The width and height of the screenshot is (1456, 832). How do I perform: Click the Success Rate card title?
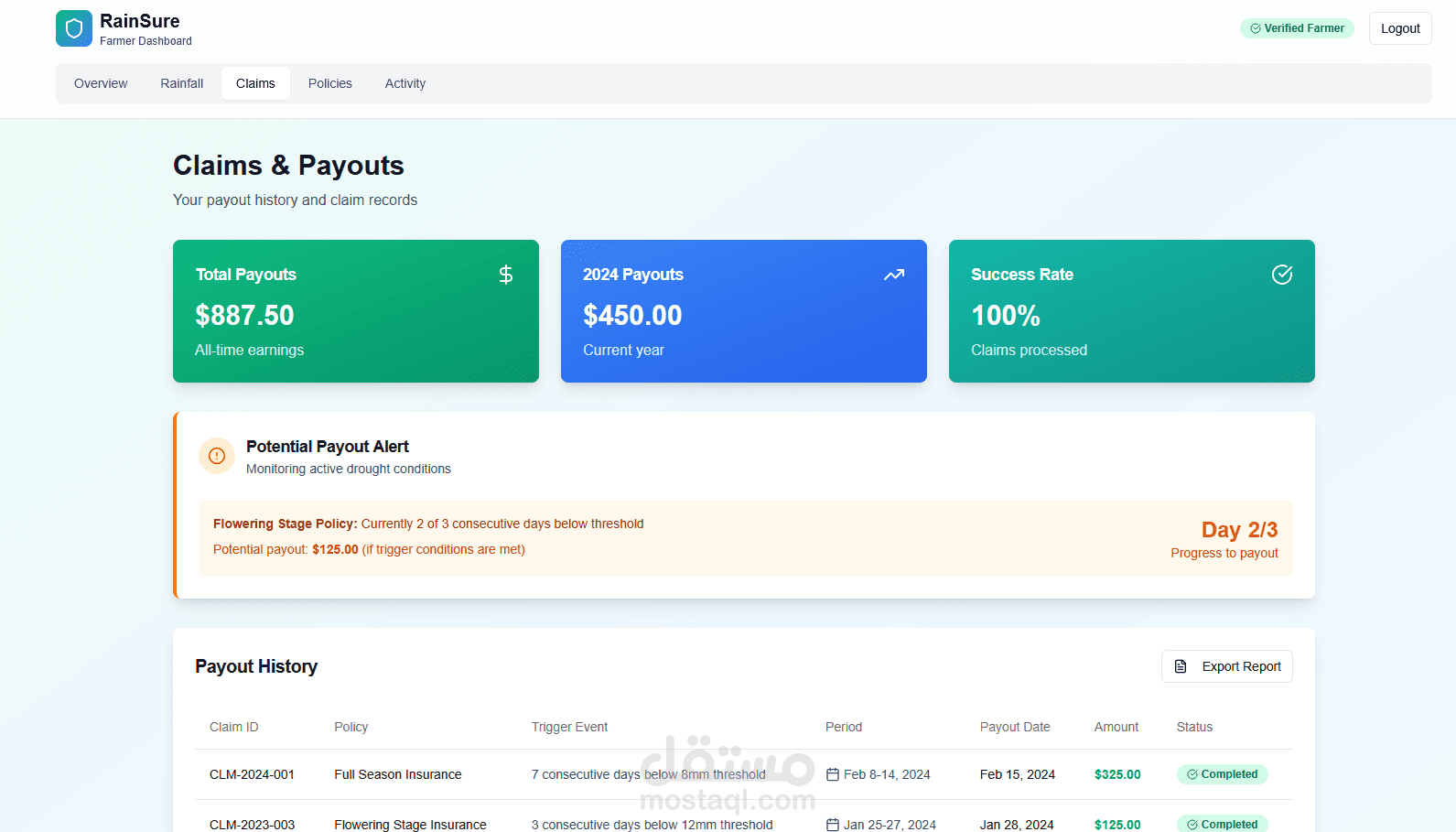(1022, 275)
